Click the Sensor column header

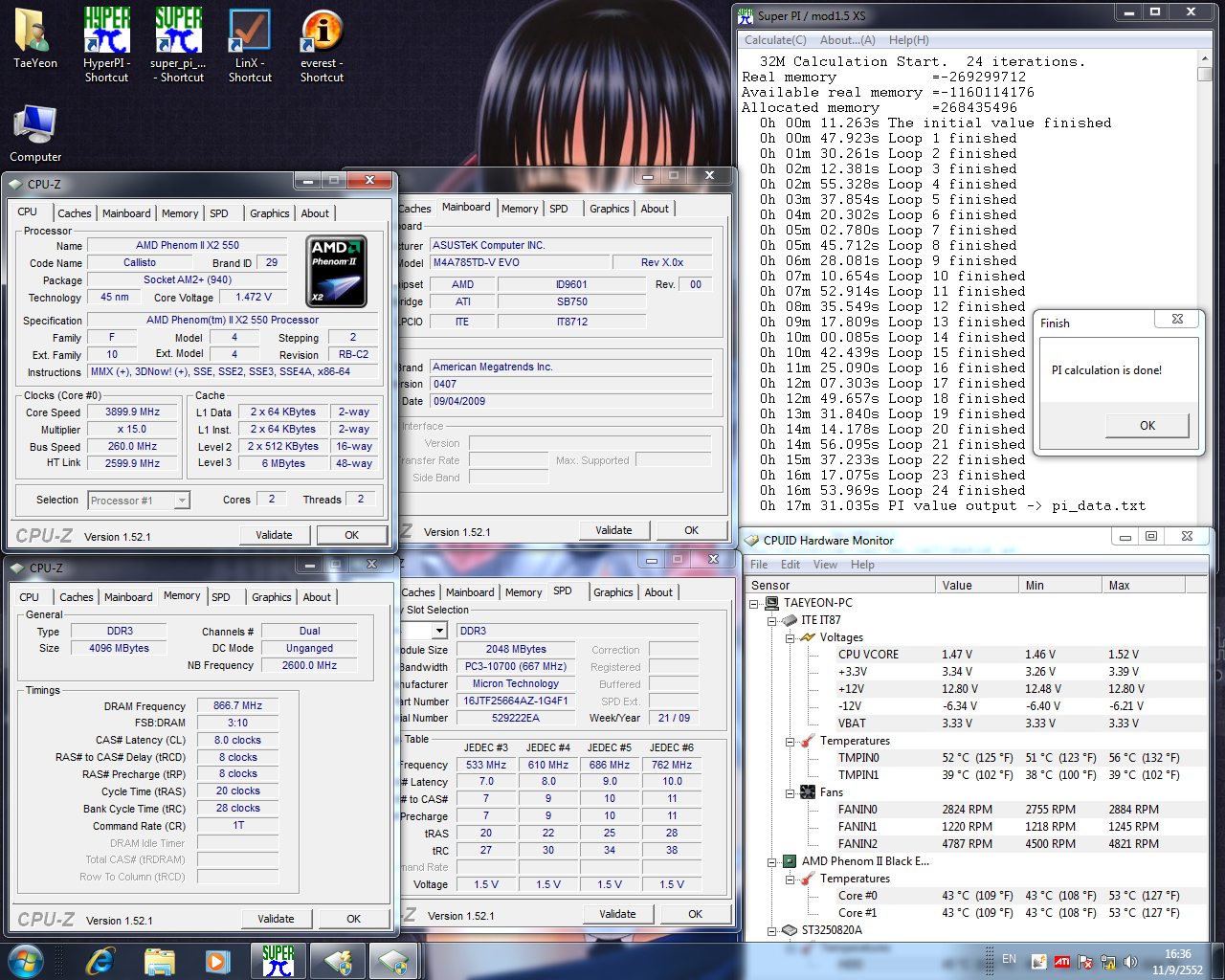point(840,586)
